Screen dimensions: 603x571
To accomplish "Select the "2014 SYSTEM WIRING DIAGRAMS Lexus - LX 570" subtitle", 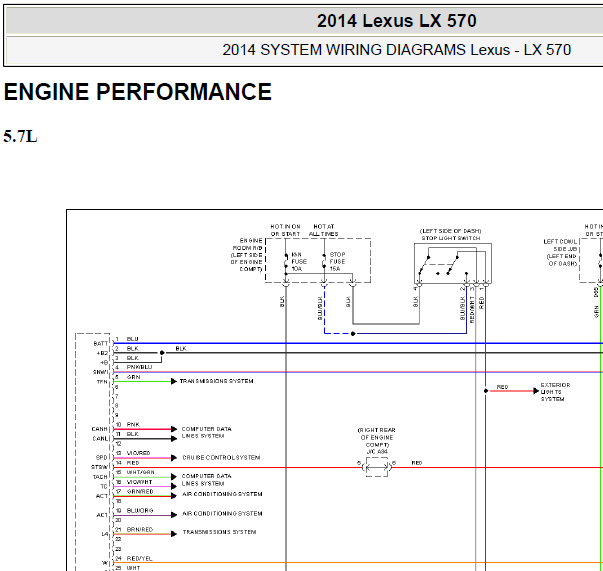I will pos(396,50).
